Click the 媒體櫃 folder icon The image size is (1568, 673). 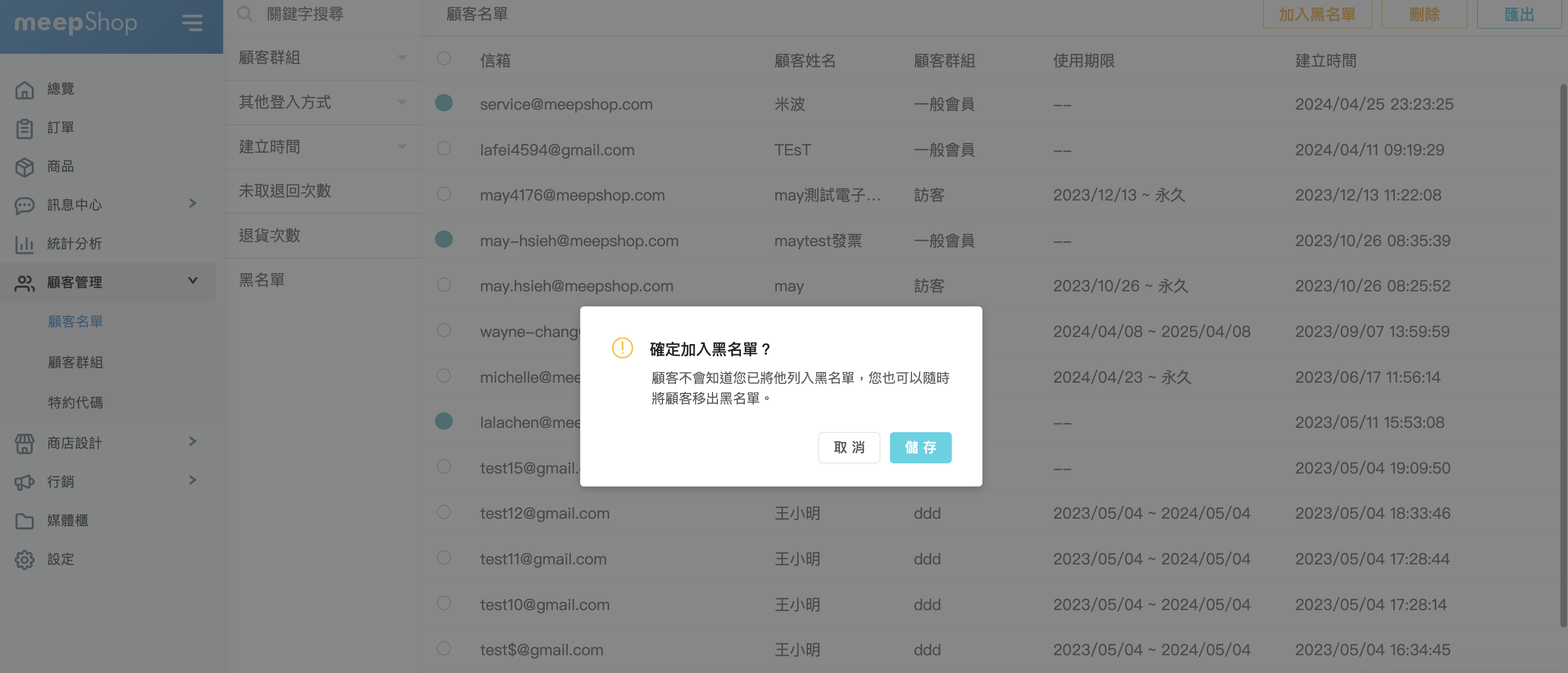click(24, 521)
